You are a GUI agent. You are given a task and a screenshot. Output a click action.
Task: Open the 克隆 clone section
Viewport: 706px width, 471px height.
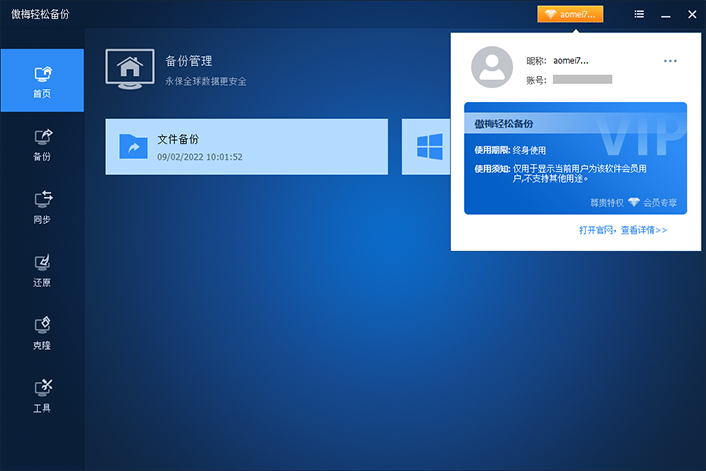pos(42,334)
